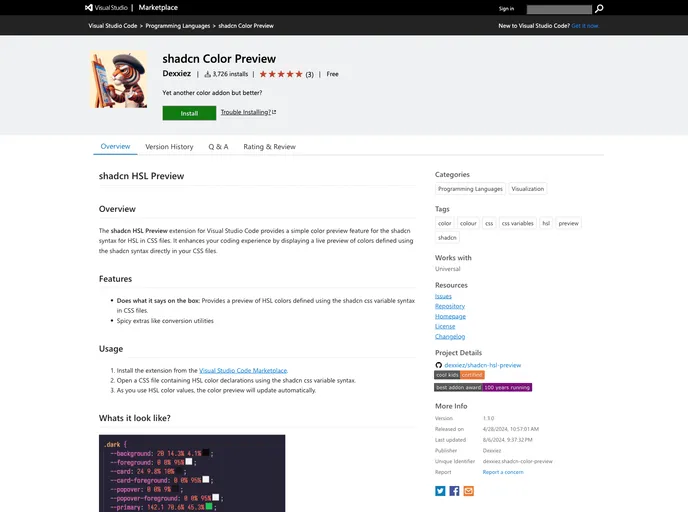Open dexxiez/shadcn-hsl-preview project link

pyautogui.click(x=483, y=365)
